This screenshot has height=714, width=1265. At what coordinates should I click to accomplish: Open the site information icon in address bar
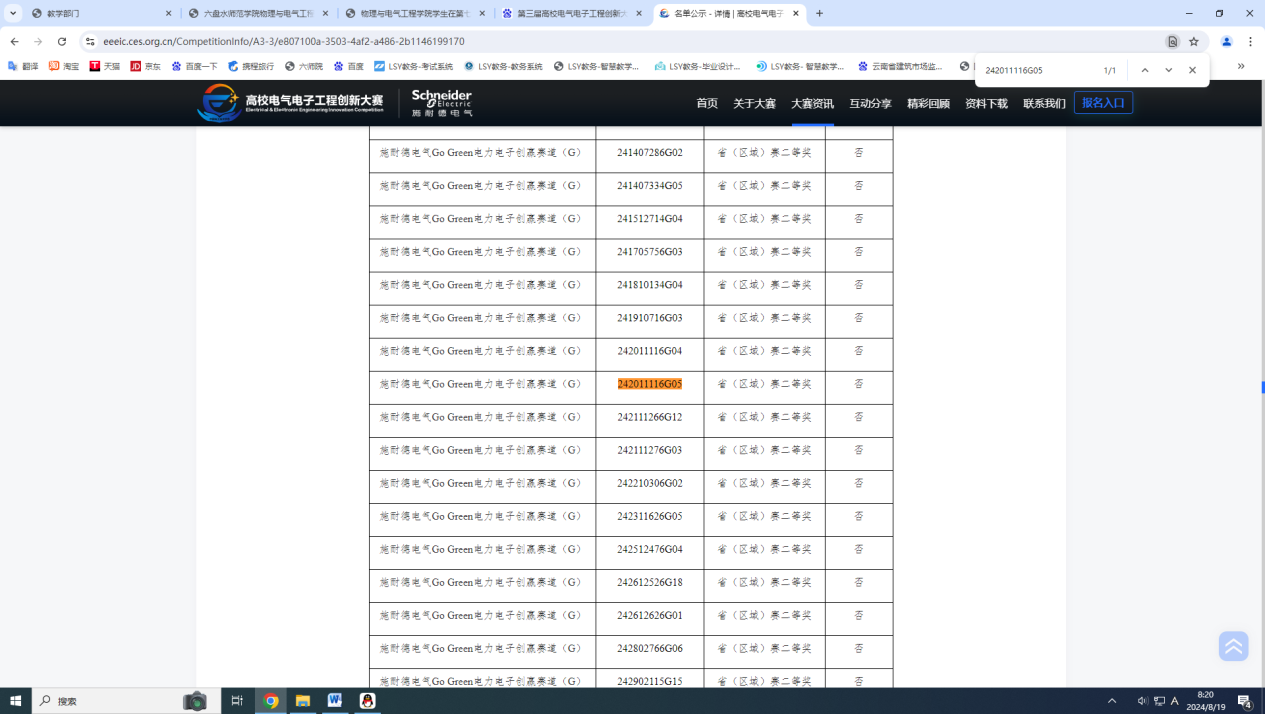coord(90,42)
